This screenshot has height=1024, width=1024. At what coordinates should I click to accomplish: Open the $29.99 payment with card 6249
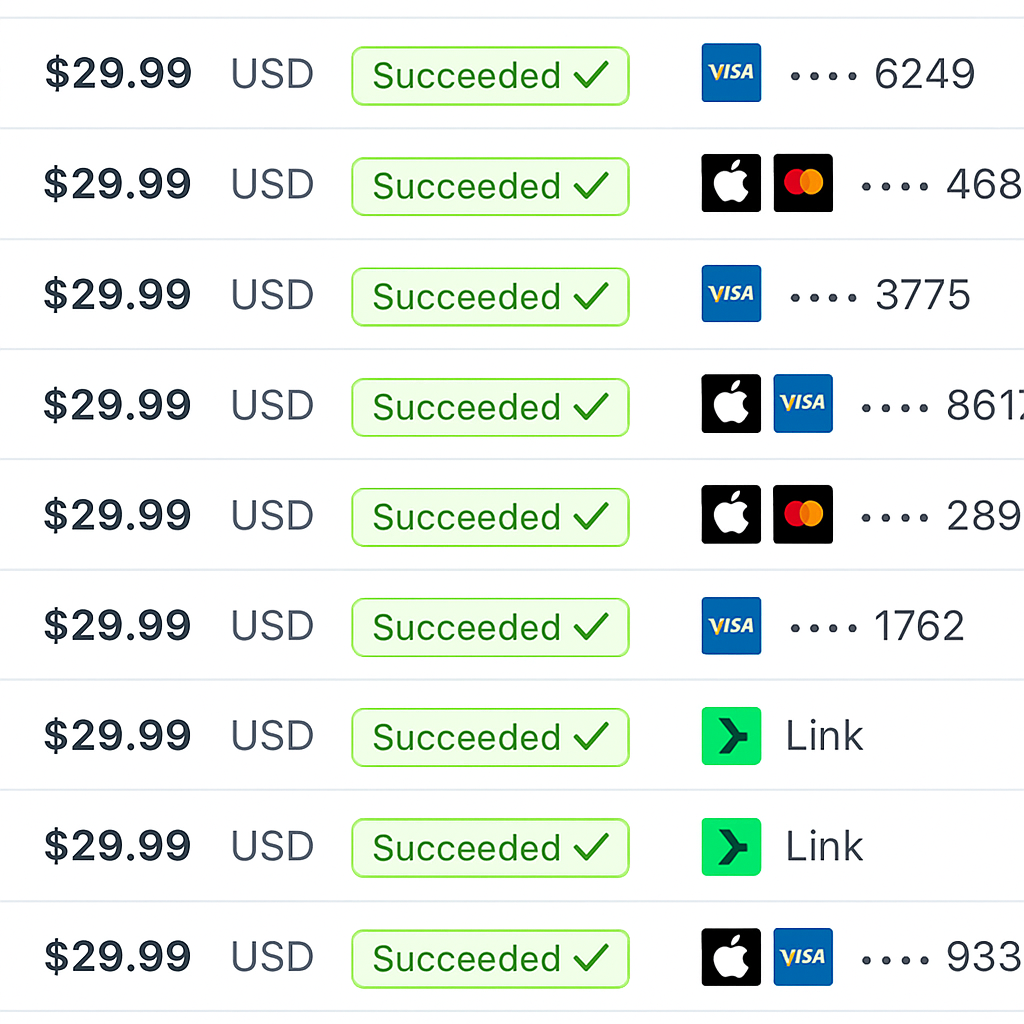coord(118,74)
